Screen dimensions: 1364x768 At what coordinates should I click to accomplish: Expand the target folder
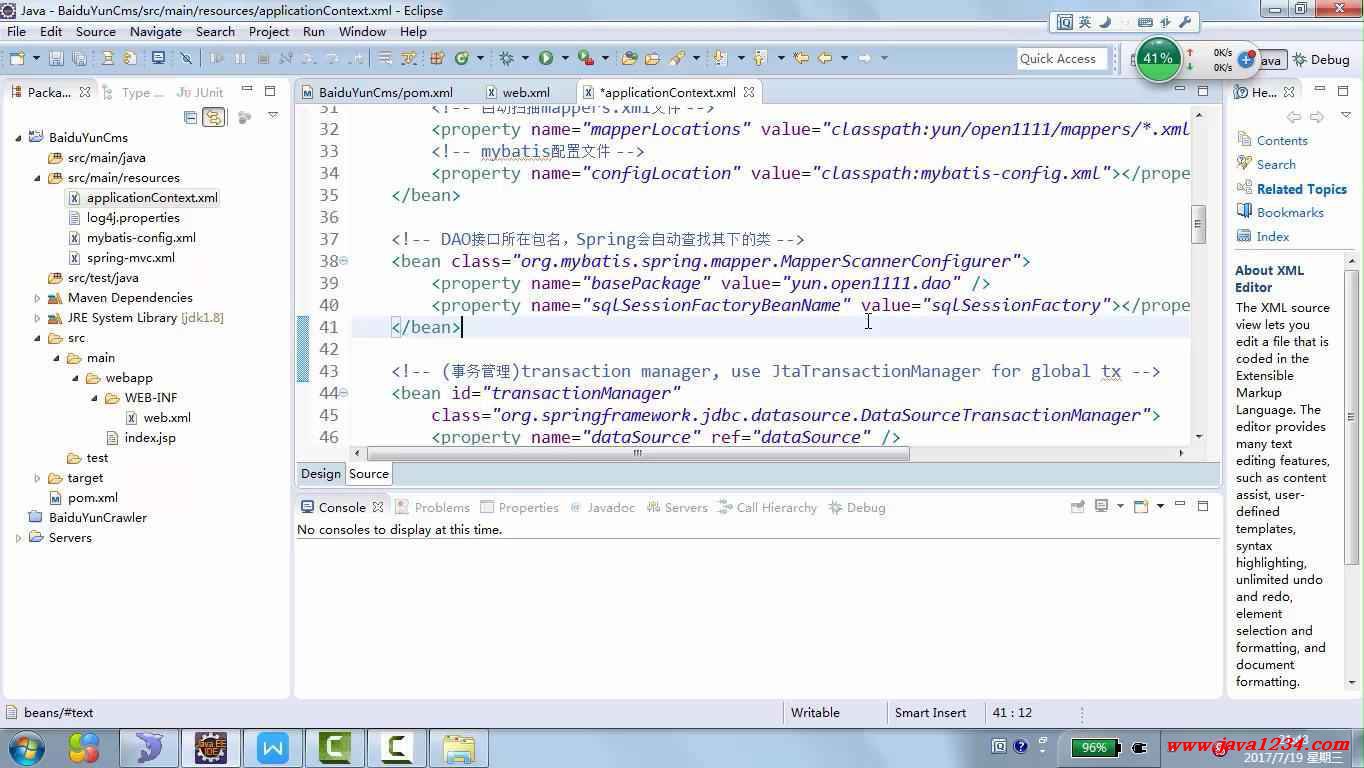38,478
